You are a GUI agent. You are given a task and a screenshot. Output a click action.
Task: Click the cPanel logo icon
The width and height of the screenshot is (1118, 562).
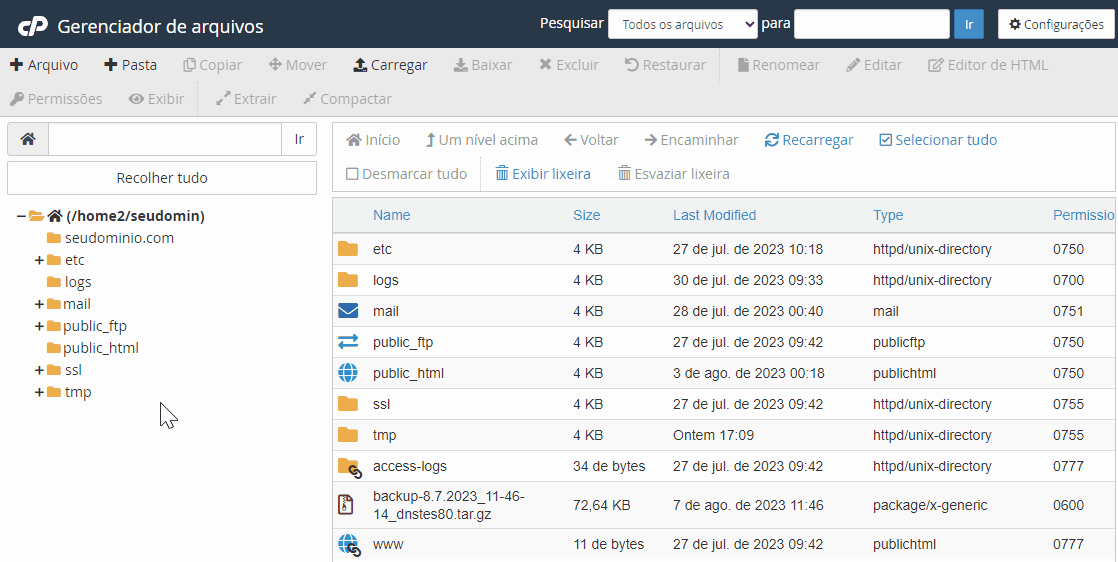click(32, 26)
